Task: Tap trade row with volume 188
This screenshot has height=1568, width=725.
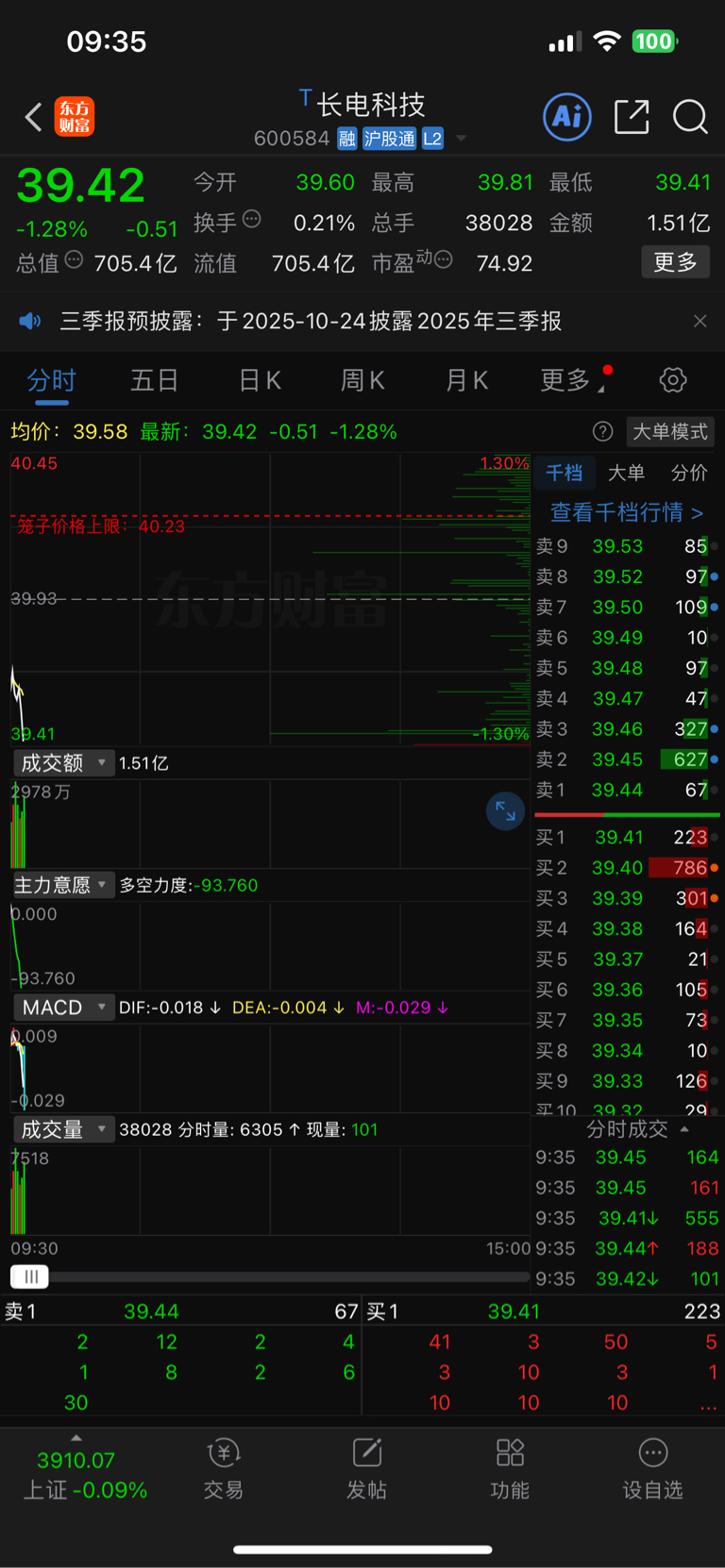Action: 628,1248
